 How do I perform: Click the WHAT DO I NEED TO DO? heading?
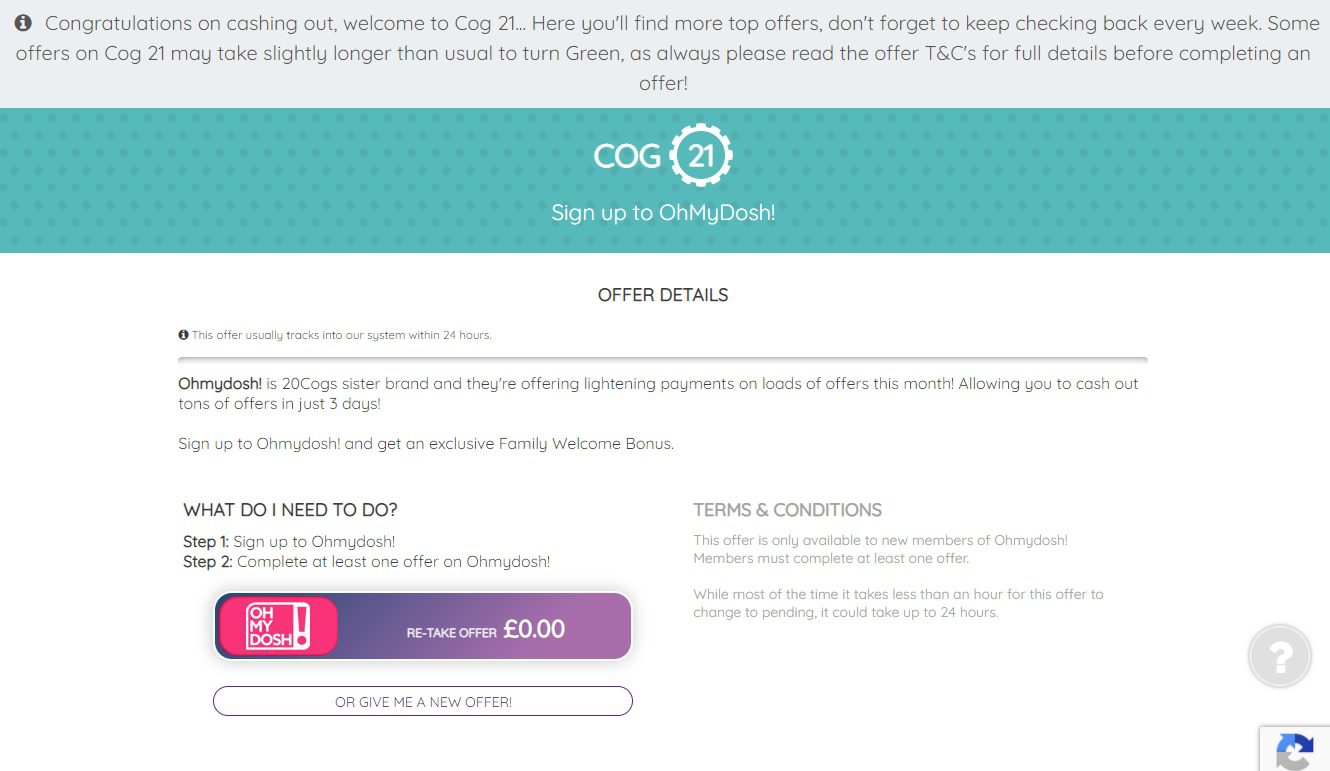(290, 510)
